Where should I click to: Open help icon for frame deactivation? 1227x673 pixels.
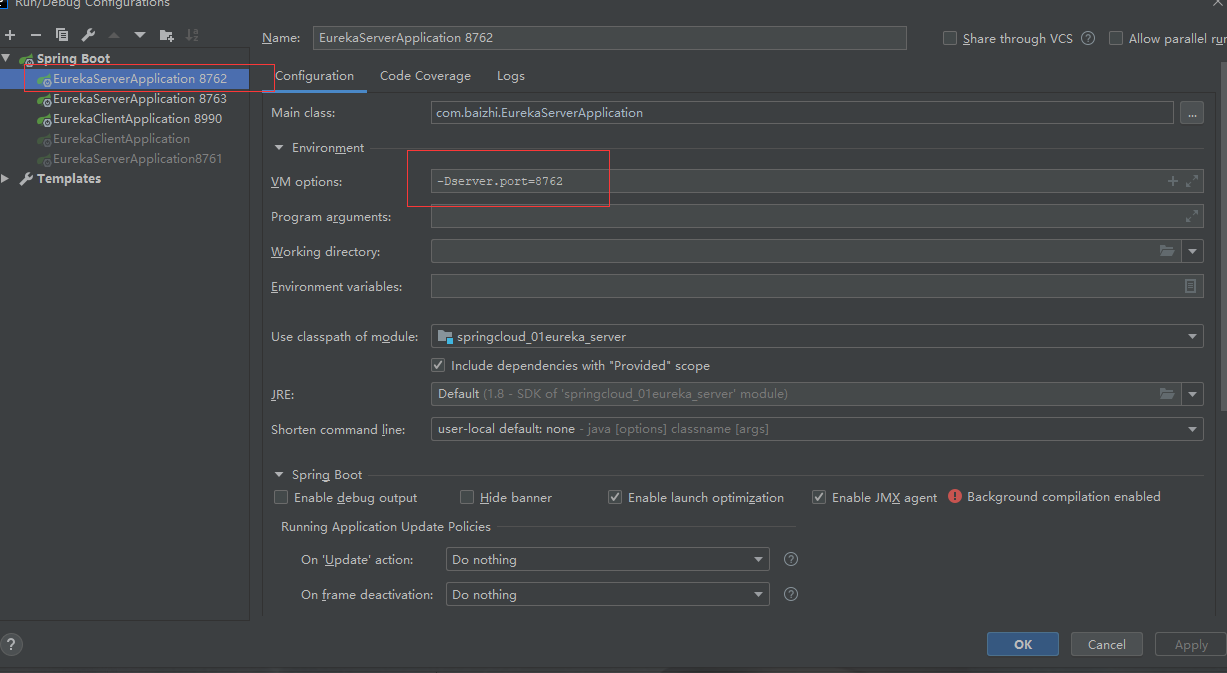[791, 594]
